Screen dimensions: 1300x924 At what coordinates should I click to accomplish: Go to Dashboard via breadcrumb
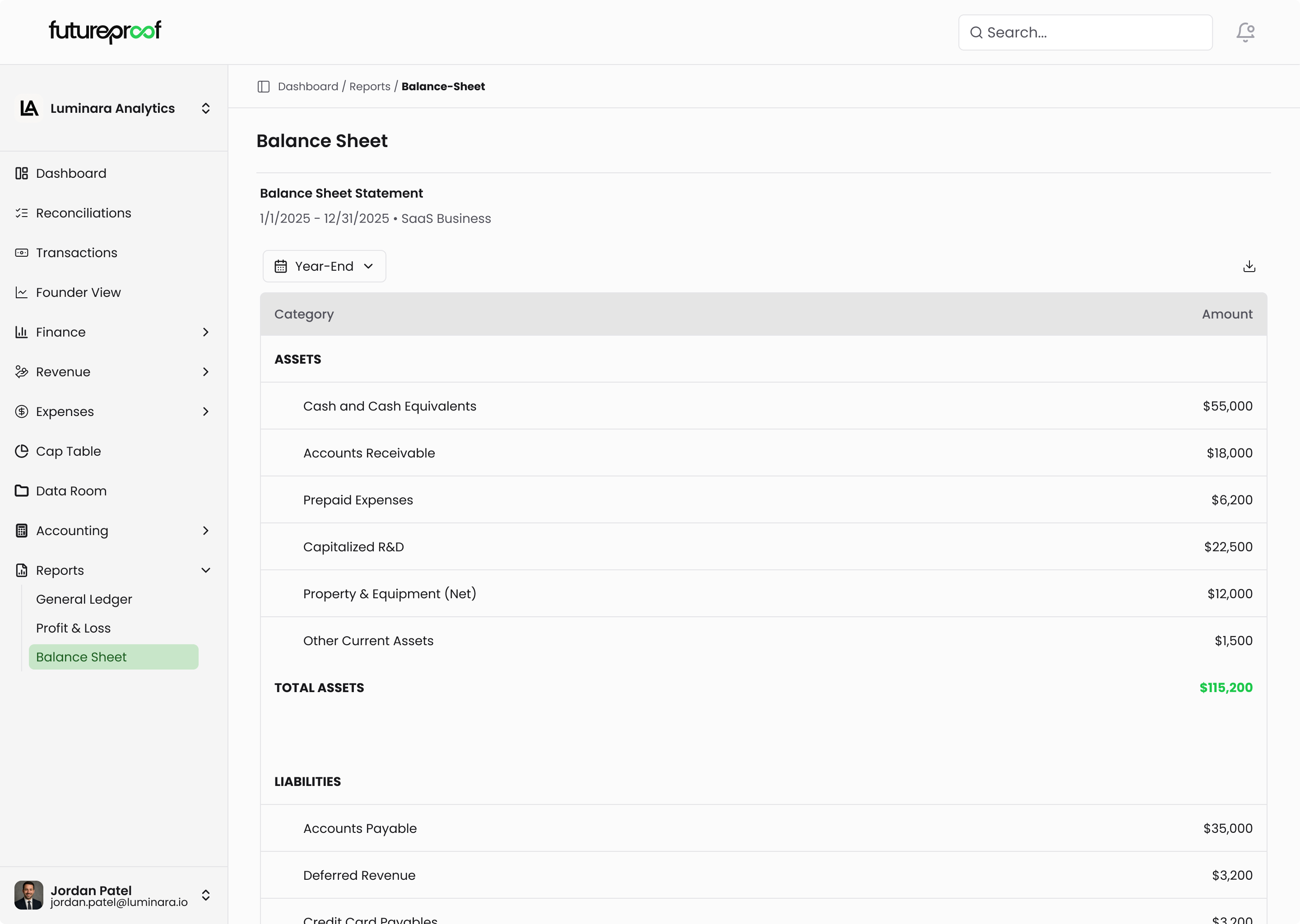pos(308,87)
